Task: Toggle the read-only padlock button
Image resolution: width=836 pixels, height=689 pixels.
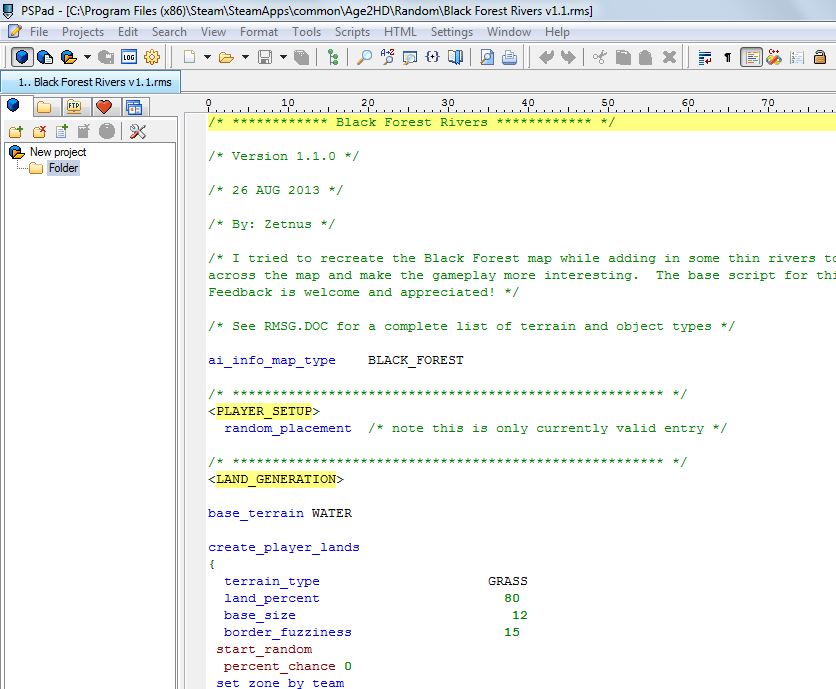Action: 819,57
